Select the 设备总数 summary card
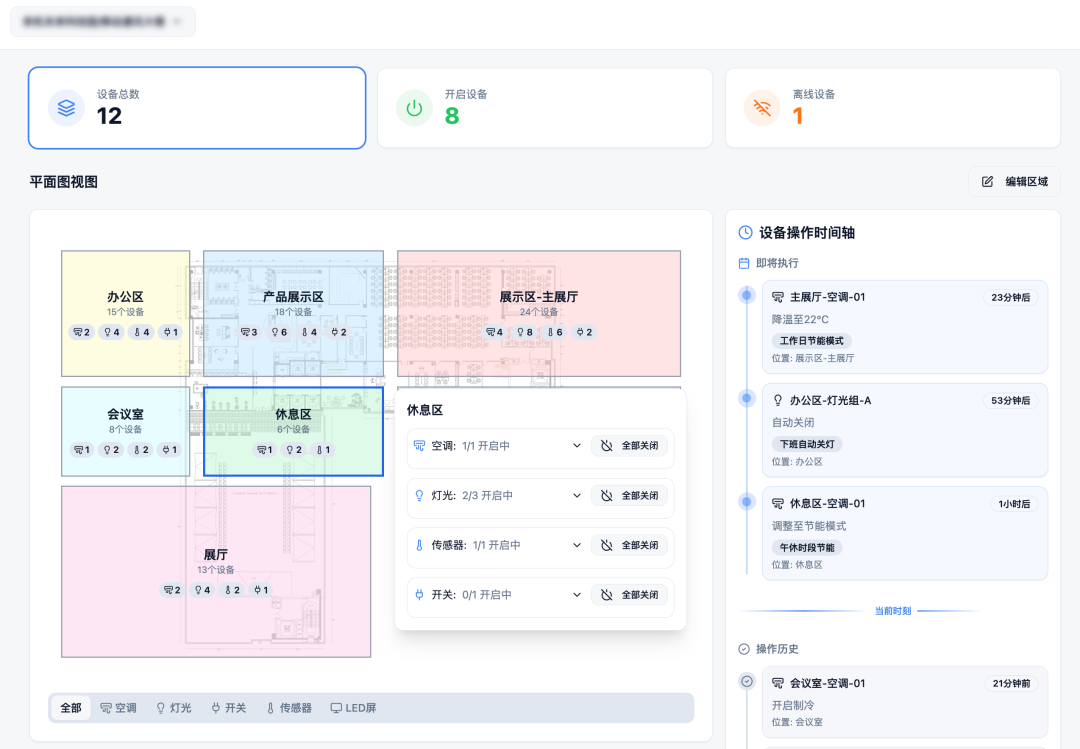Viewport: 1080px width, 749px height. [197, 108]
